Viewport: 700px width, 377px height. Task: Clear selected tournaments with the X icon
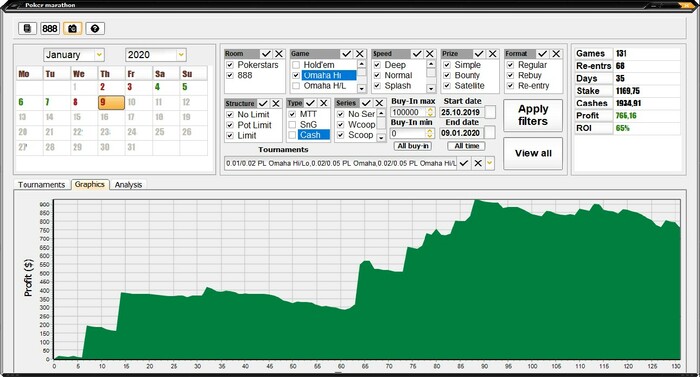478,163
